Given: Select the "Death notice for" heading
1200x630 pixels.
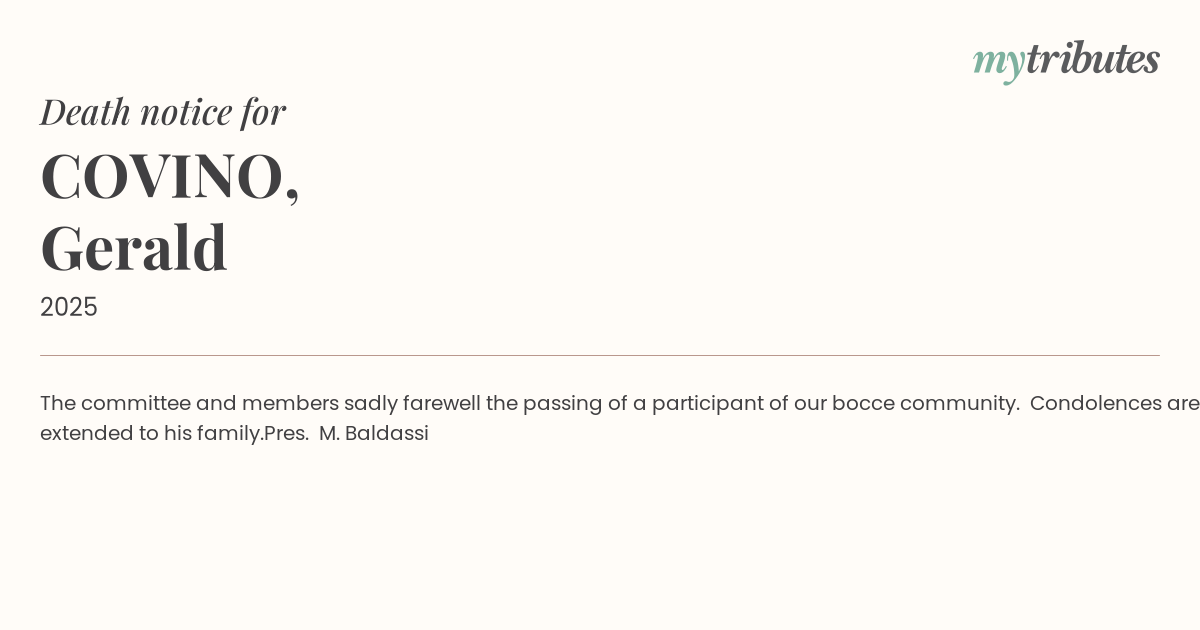Looking at the screenshot, I should coord(163,112).
